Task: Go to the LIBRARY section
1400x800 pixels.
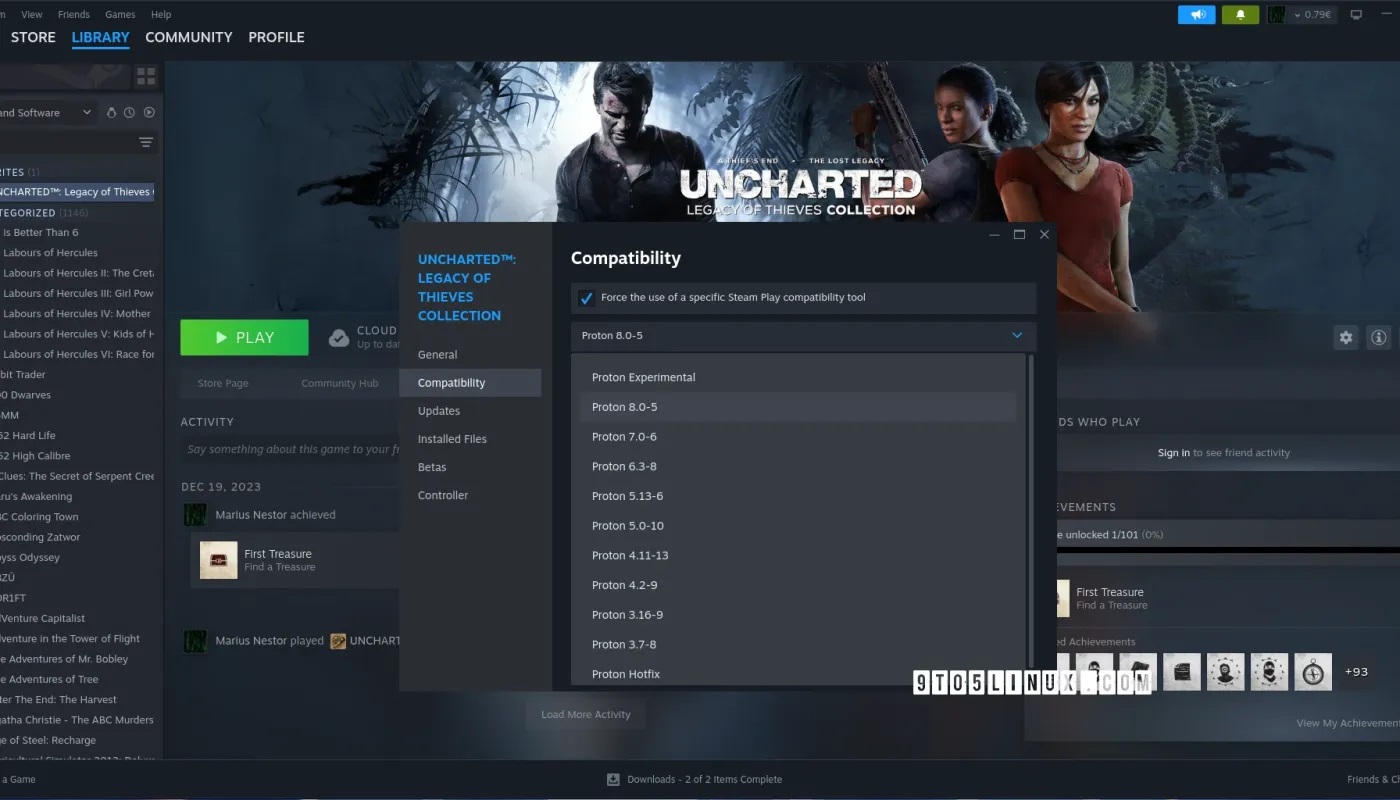Action: click(101, 37)
